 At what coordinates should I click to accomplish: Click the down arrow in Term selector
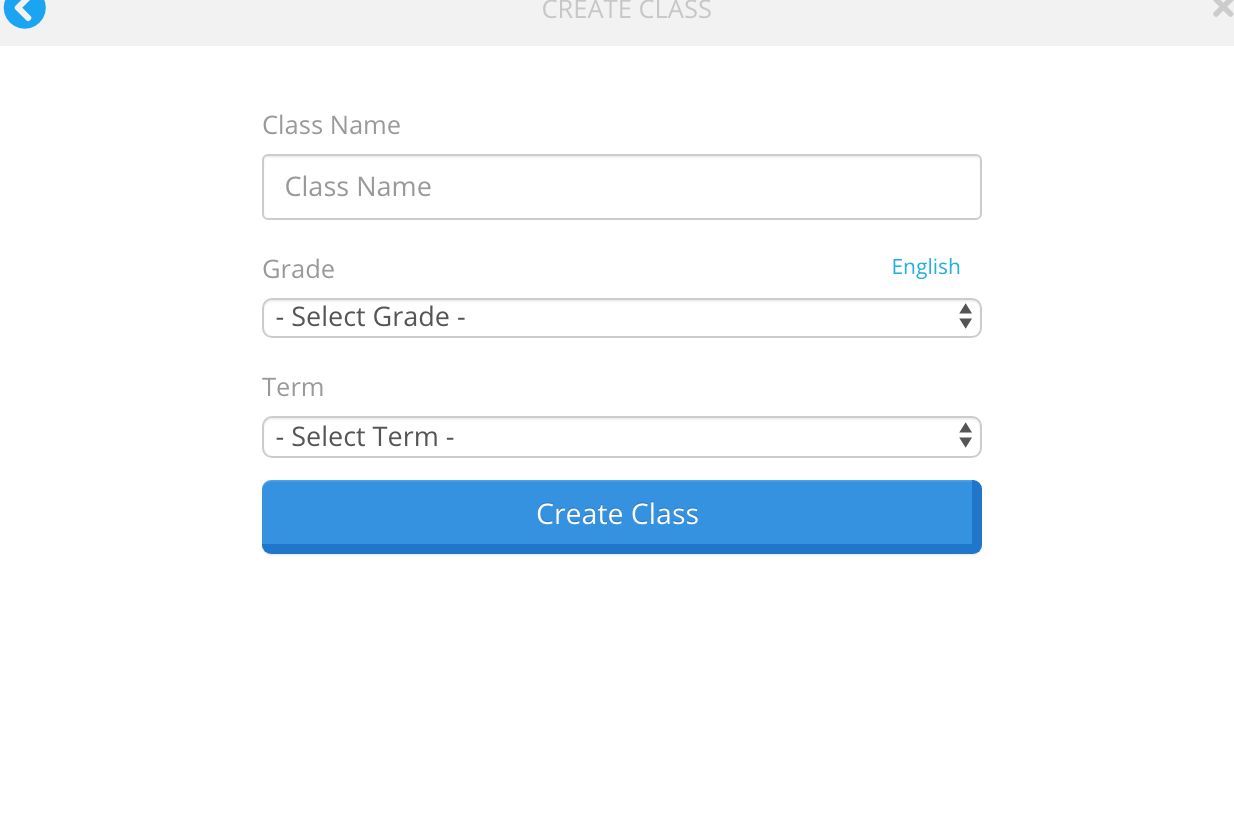tap(965, 443)
